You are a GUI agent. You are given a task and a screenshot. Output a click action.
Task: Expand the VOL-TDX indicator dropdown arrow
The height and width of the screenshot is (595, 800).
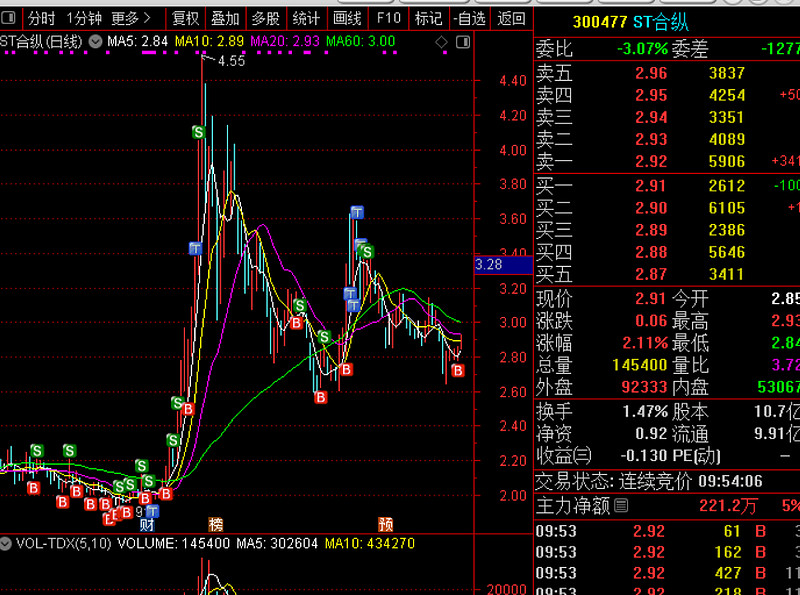tap(6, 543)
